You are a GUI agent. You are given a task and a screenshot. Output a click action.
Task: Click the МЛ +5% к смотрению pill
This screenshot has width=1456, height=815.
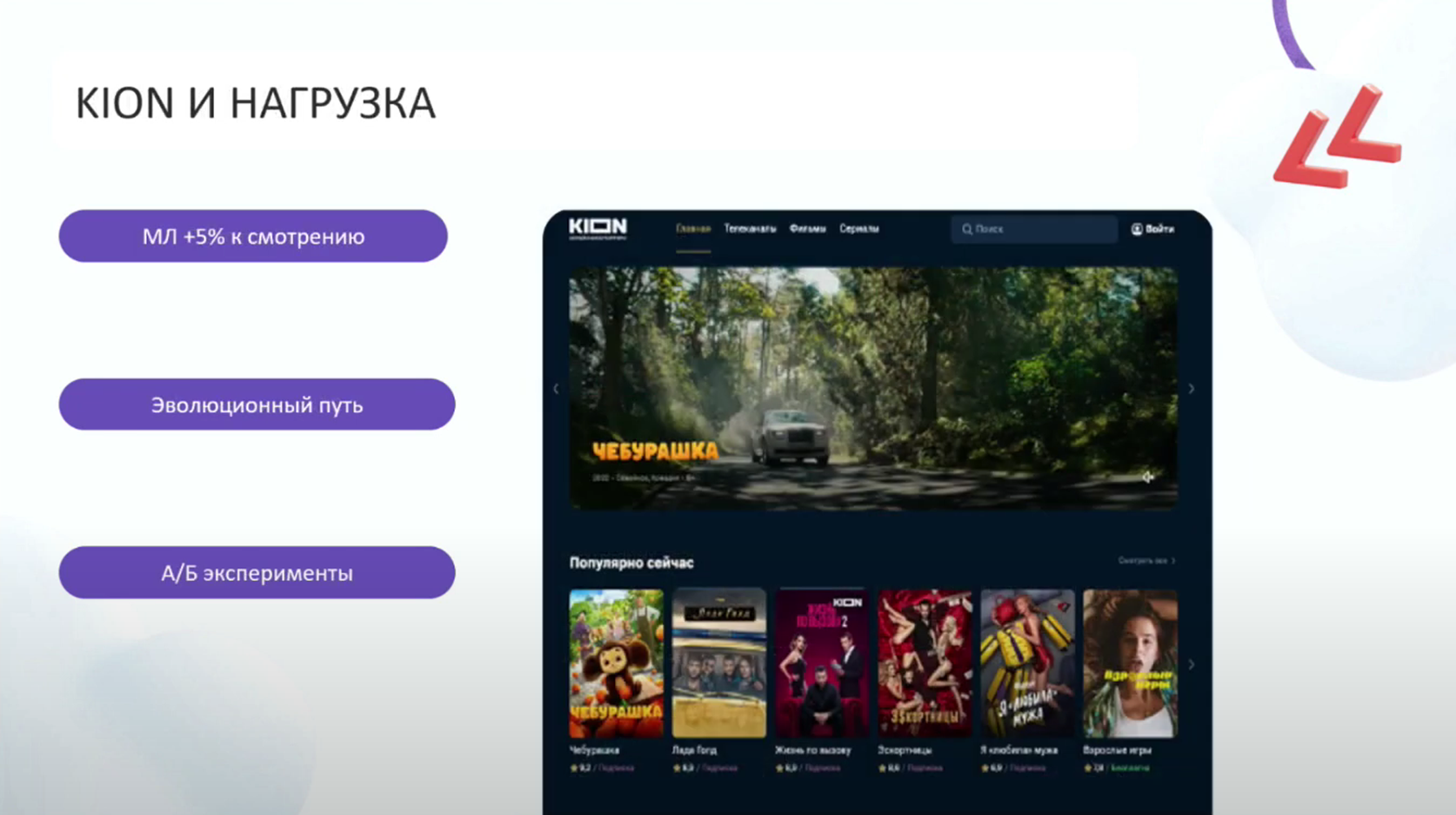[253, 236]
